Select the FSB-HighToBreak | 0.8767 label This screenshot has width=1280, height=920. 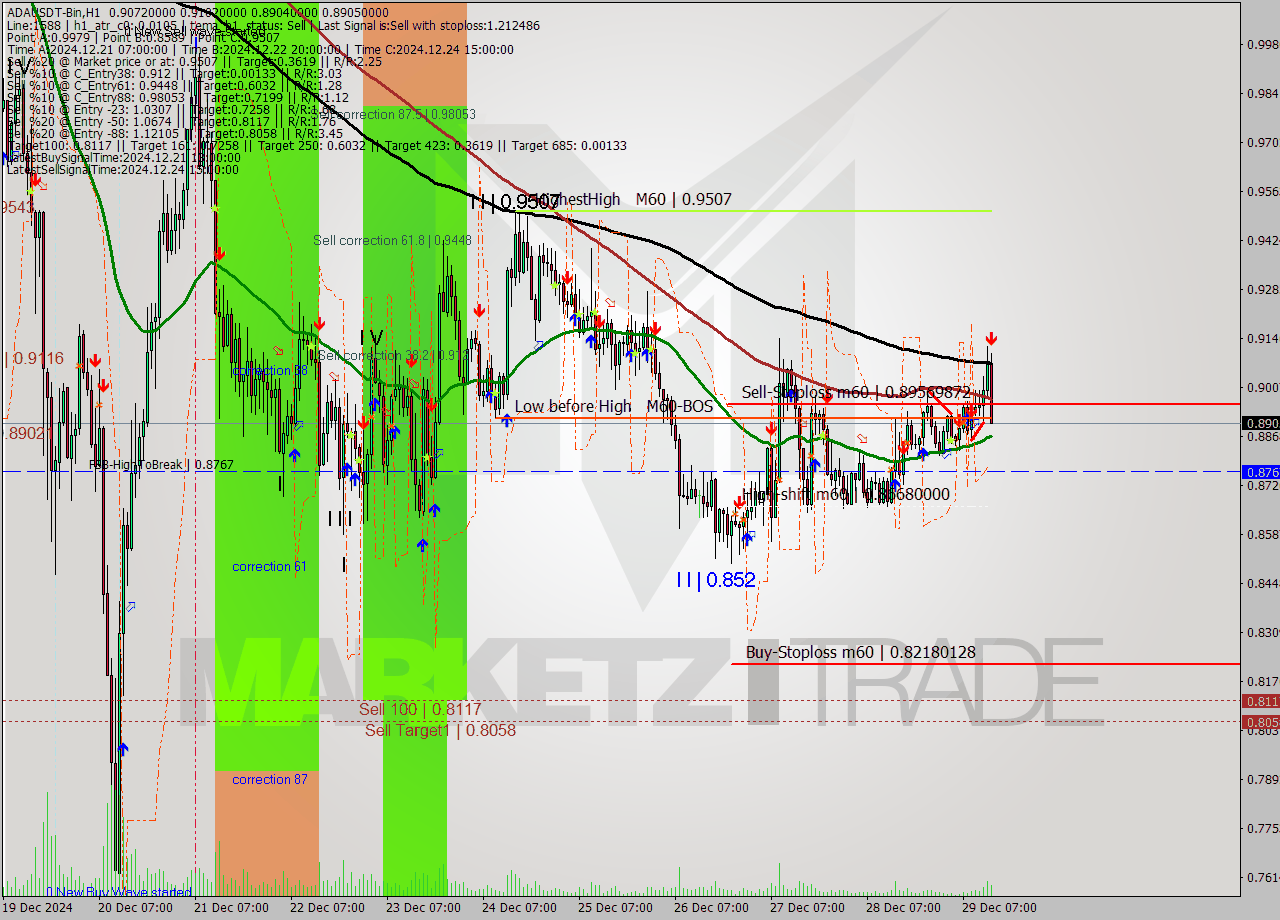pyautogui.click(x=161, y=465)
